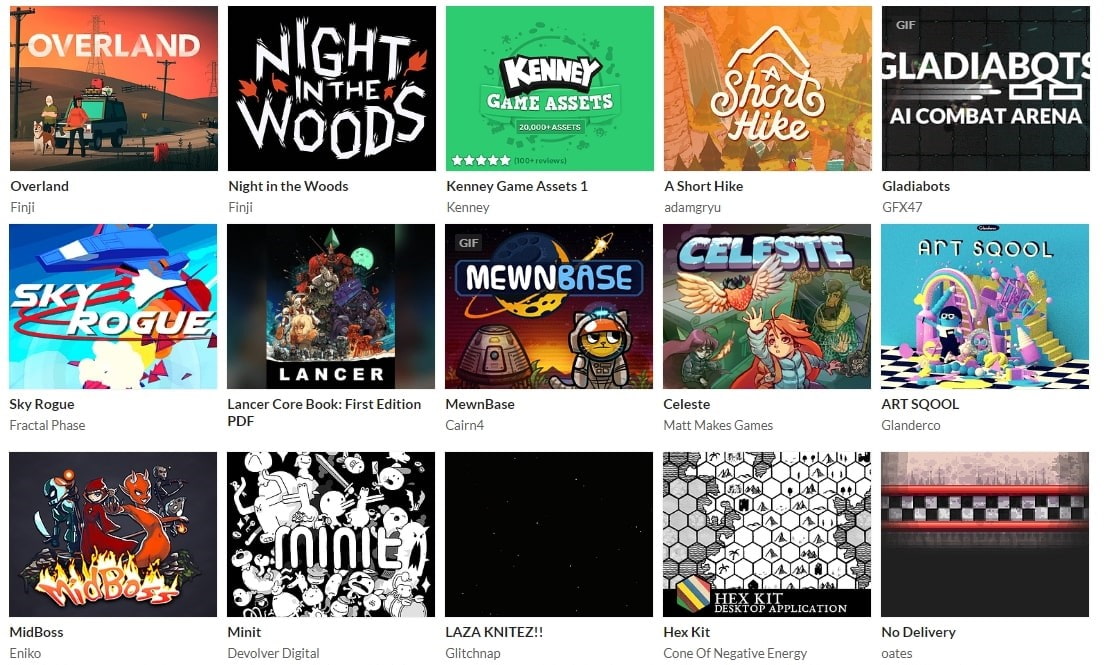Open the GFX47 developer link
Image resolution: width=1106 pixels, height=665 pixels.
901,207
